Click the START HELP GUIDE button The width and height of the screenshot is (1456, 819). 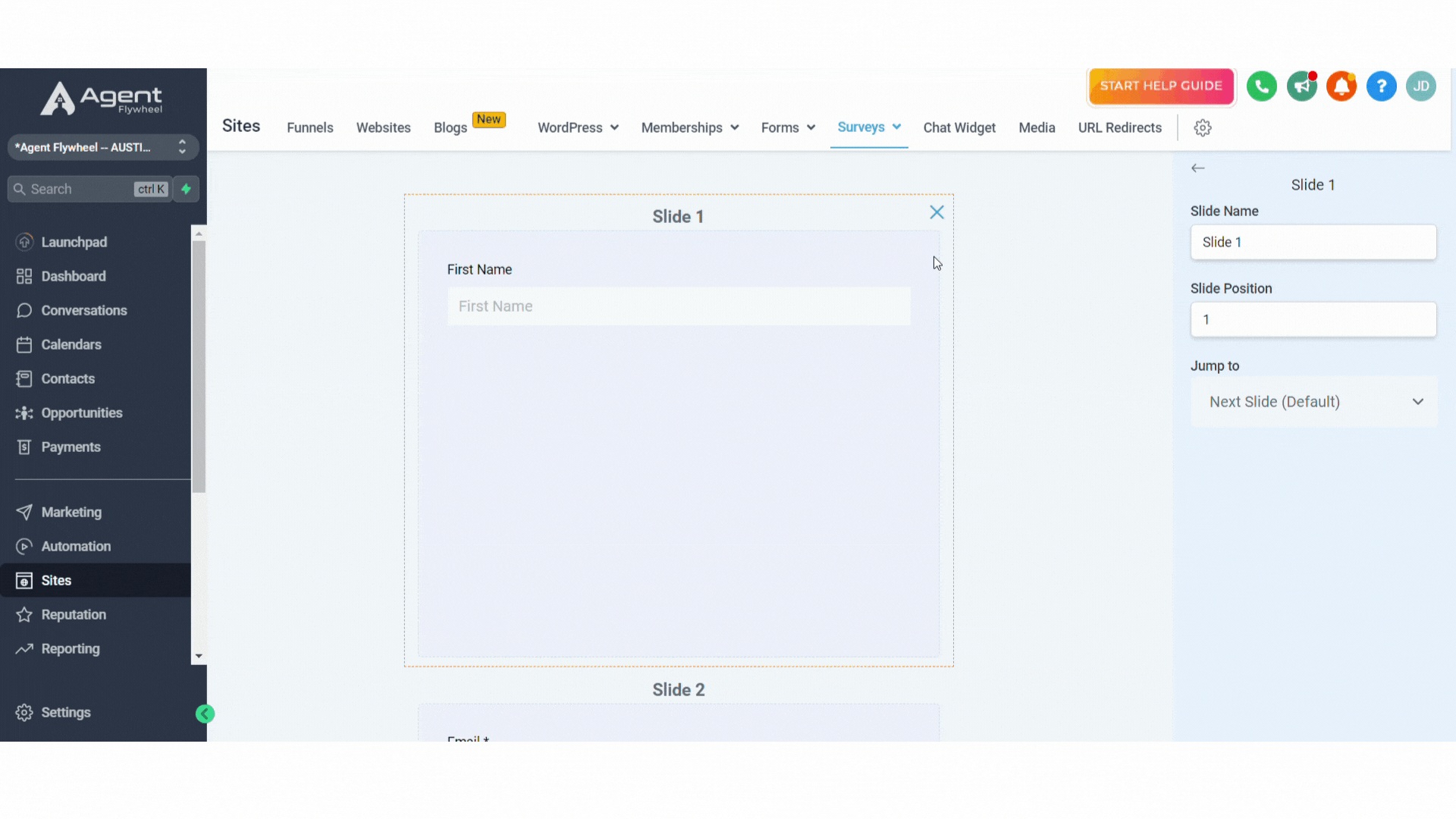[x=1161, y=86]
